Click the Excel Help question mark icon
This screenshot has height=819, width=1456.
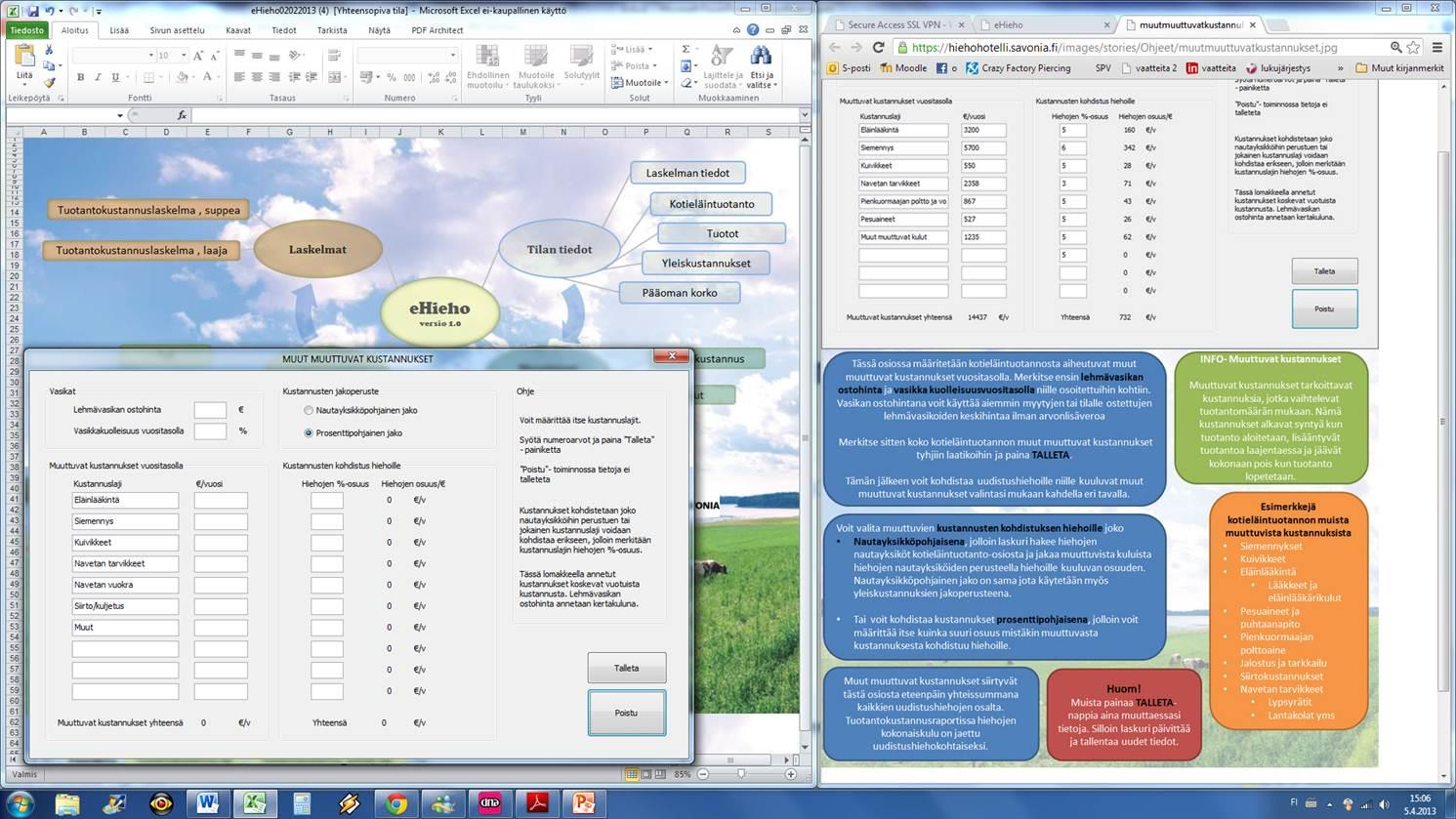click(753, 30)
